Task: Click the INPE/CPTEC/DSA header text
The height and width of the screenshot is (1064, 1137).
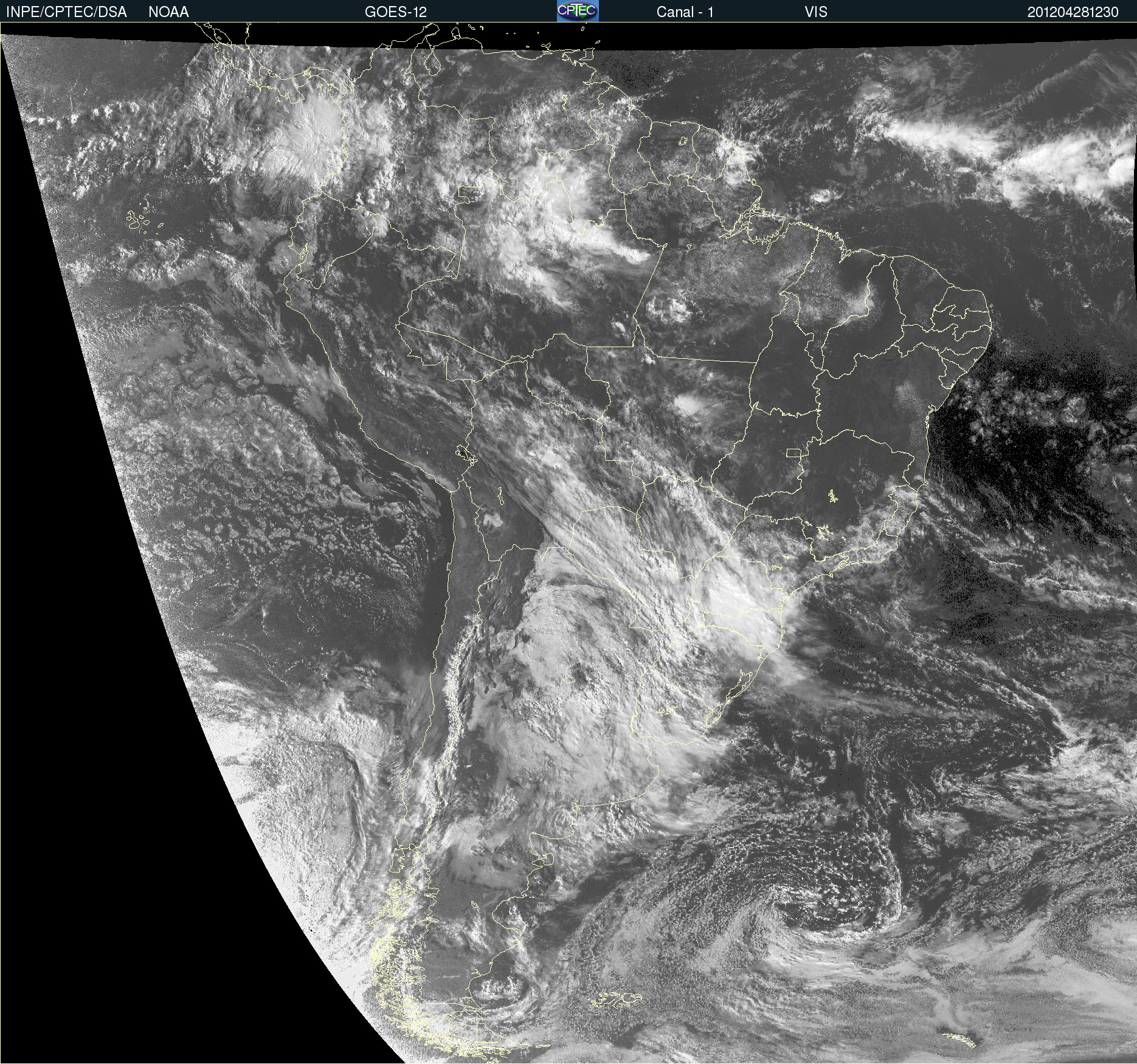Action: click(x=66, y=12)
